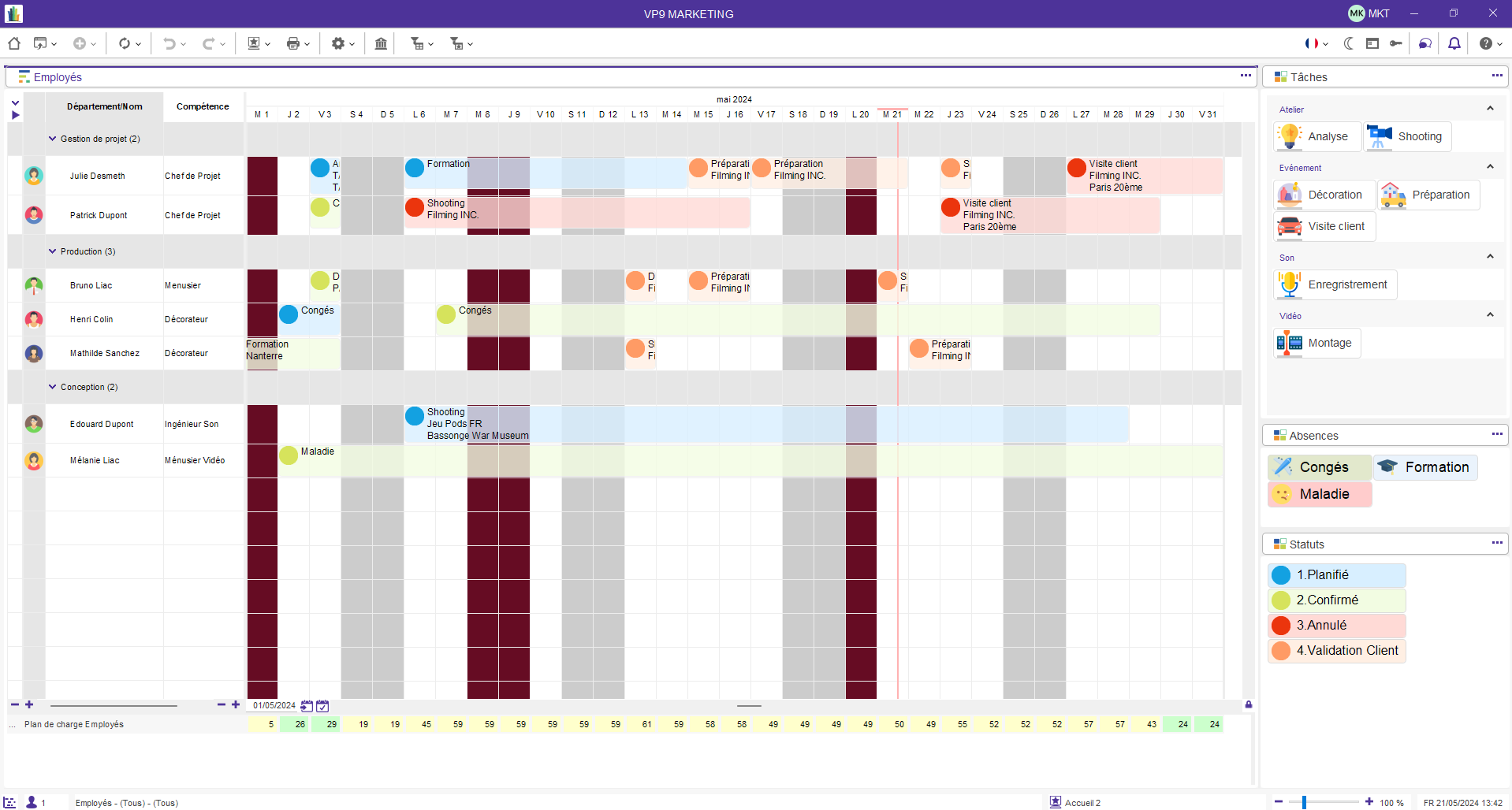Viewport: 1512px width, 810px height.
Task: Open the Accueil 2 tab in status bar
Action: click(x=1075, y=802)
